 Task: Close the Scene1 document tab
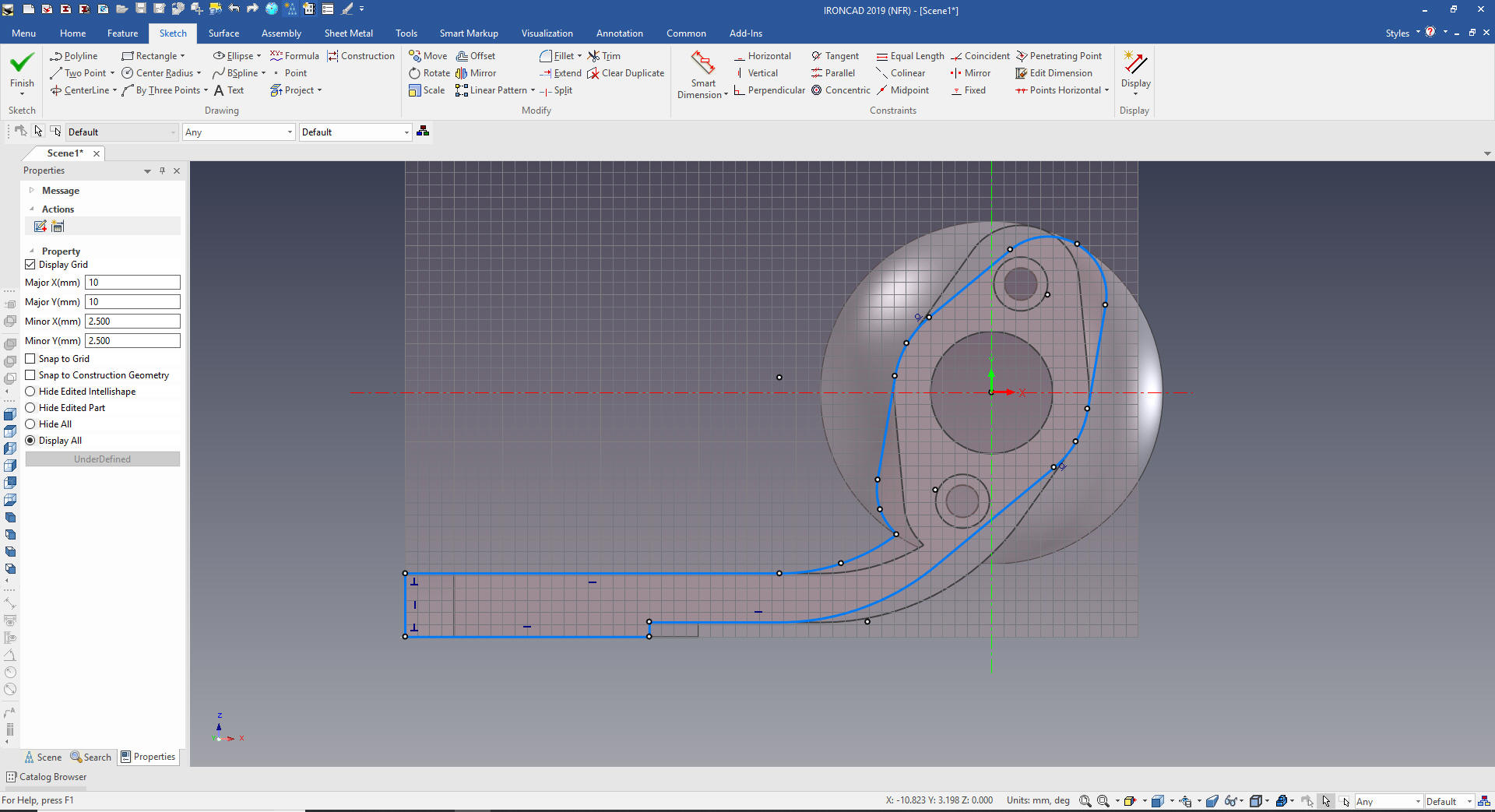[x=97, y=153]
